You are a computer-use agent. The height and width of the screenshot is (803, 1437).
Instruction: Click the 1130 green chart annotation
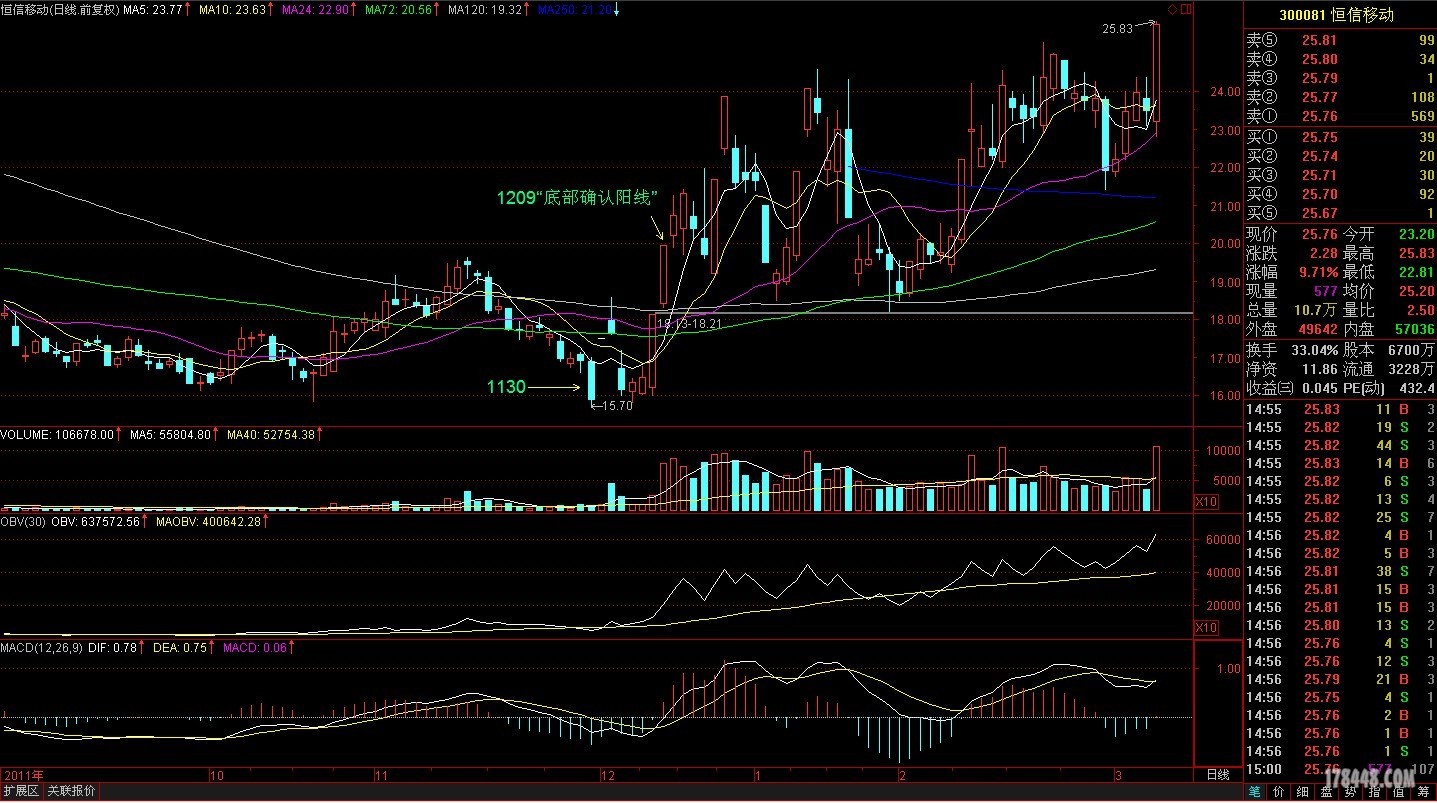pyautogui.click(x=506, y=386)
